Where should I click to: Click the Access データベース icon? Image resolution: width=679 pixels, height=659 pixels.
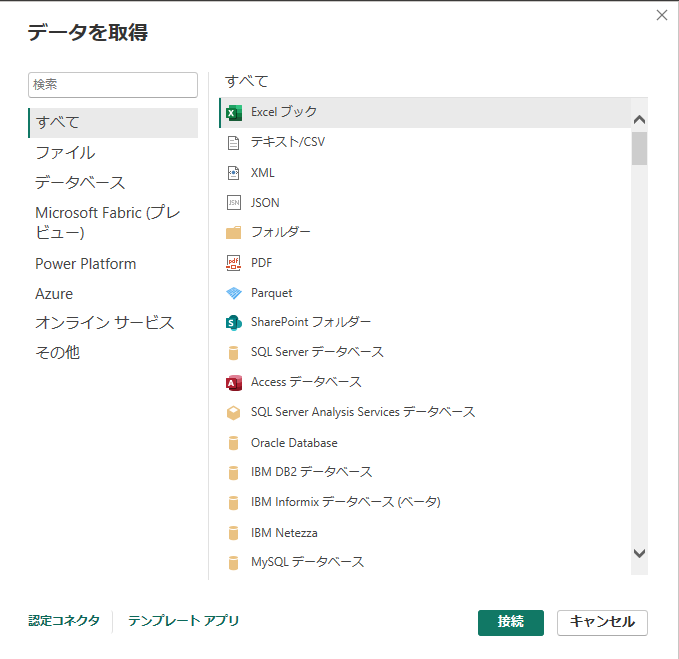pos(234,383)
